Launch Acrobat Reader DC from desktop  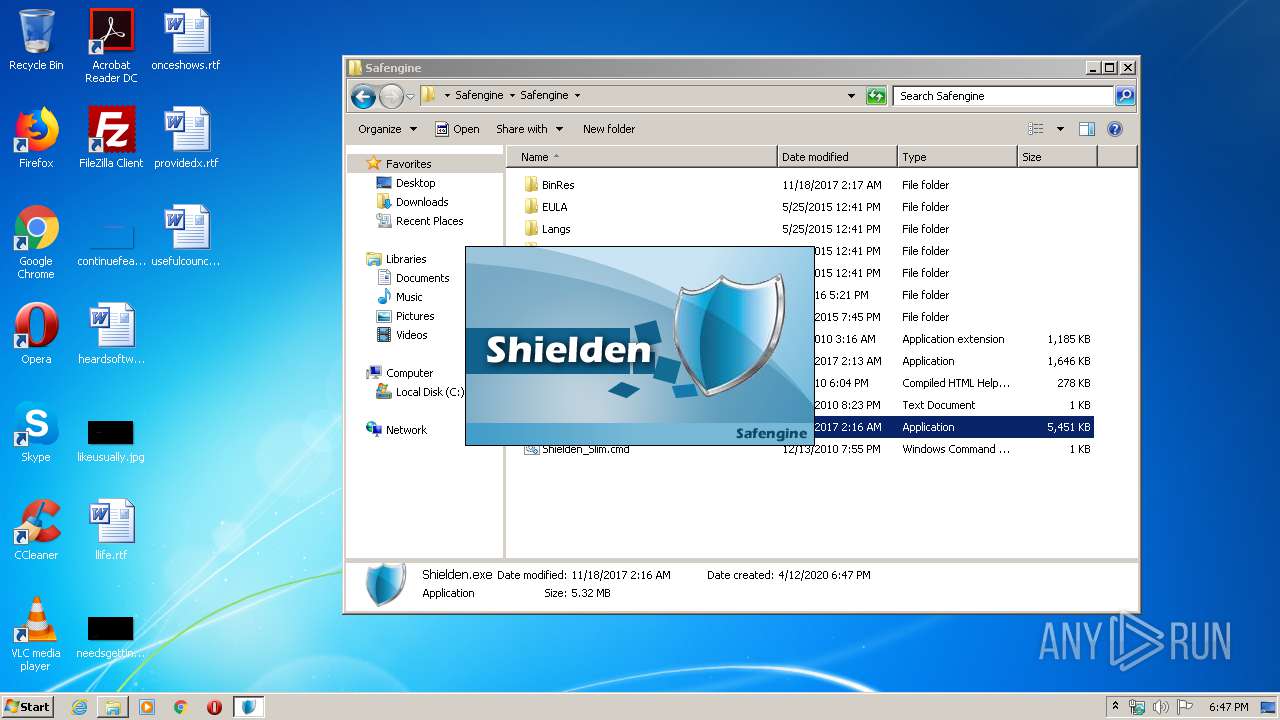click(x=111, y=45)
